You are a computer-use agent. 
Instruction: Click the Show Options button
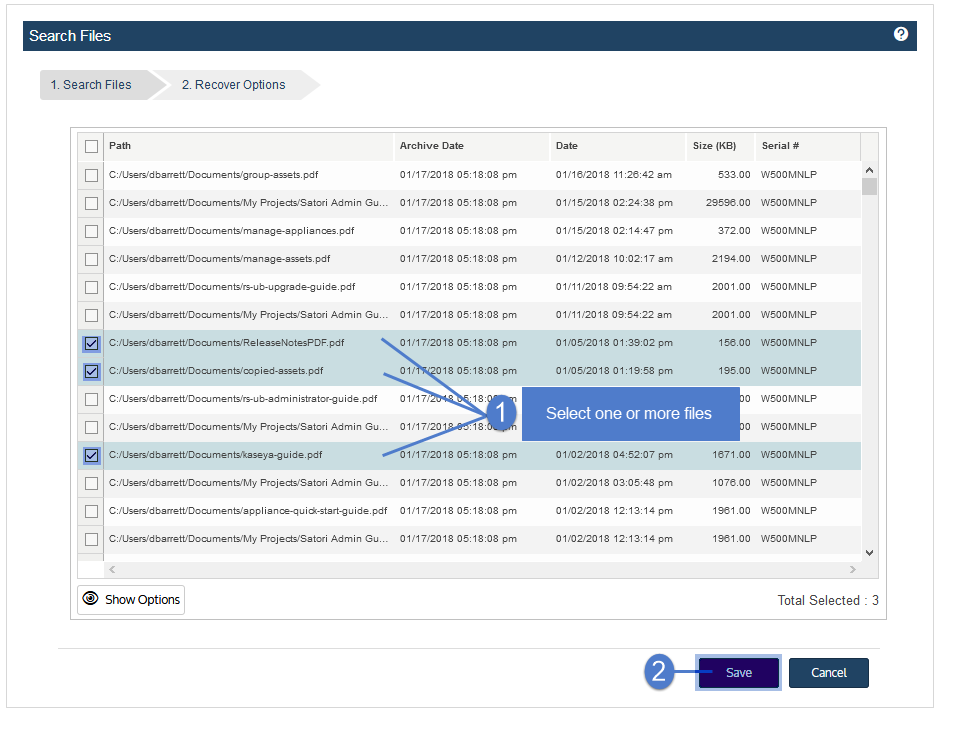coord(131,599)
